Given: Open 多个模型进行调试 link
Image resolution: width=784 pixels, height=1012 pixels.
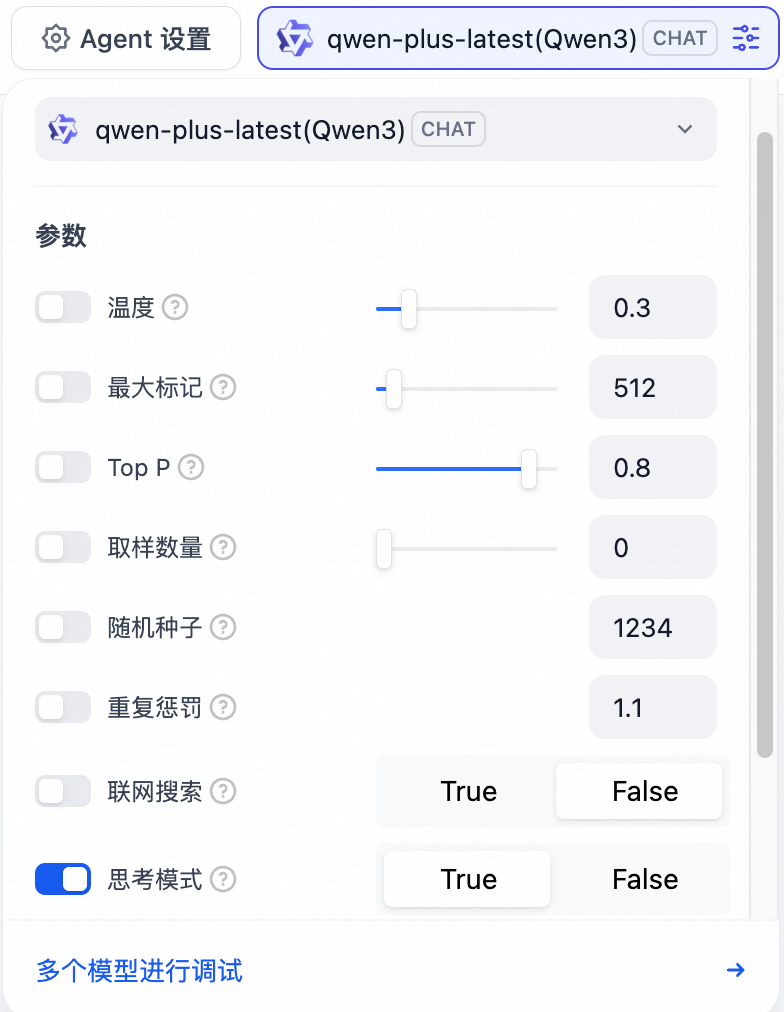Looking at the screenshot, I should 140,970.
